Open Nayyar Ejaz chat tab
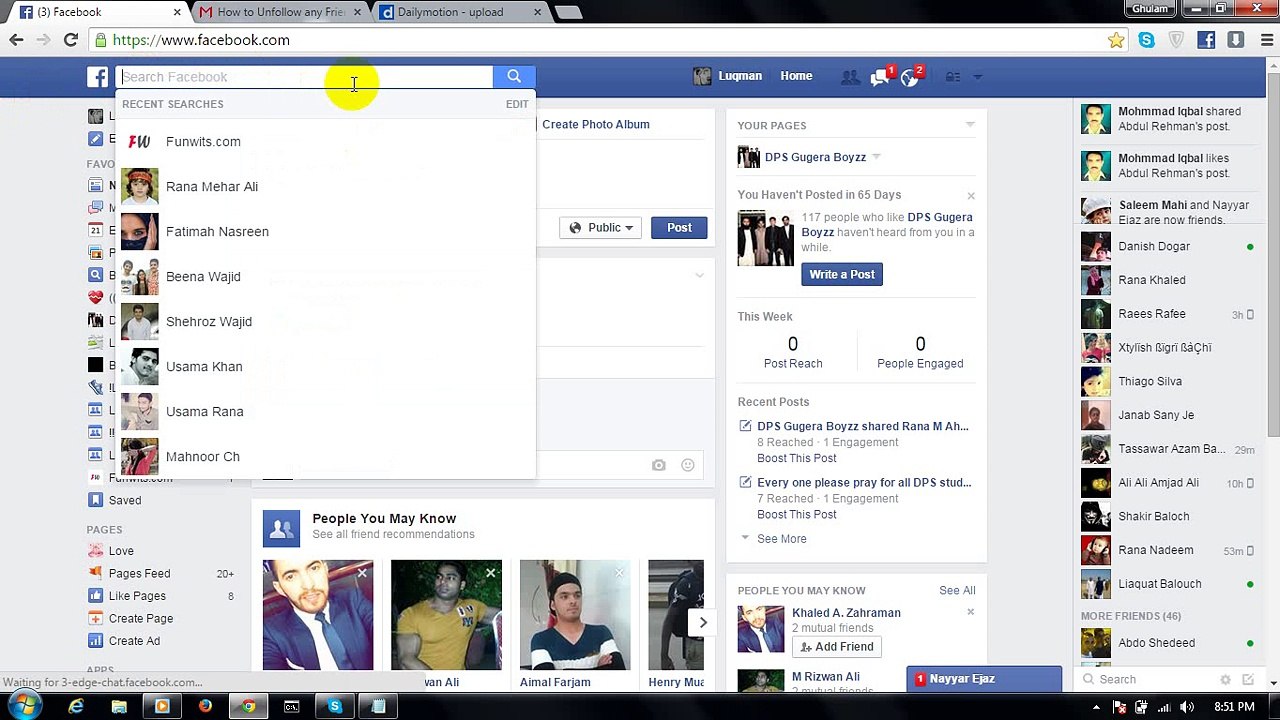This screenshot has height=720, width=1280. tap(984, 679)
